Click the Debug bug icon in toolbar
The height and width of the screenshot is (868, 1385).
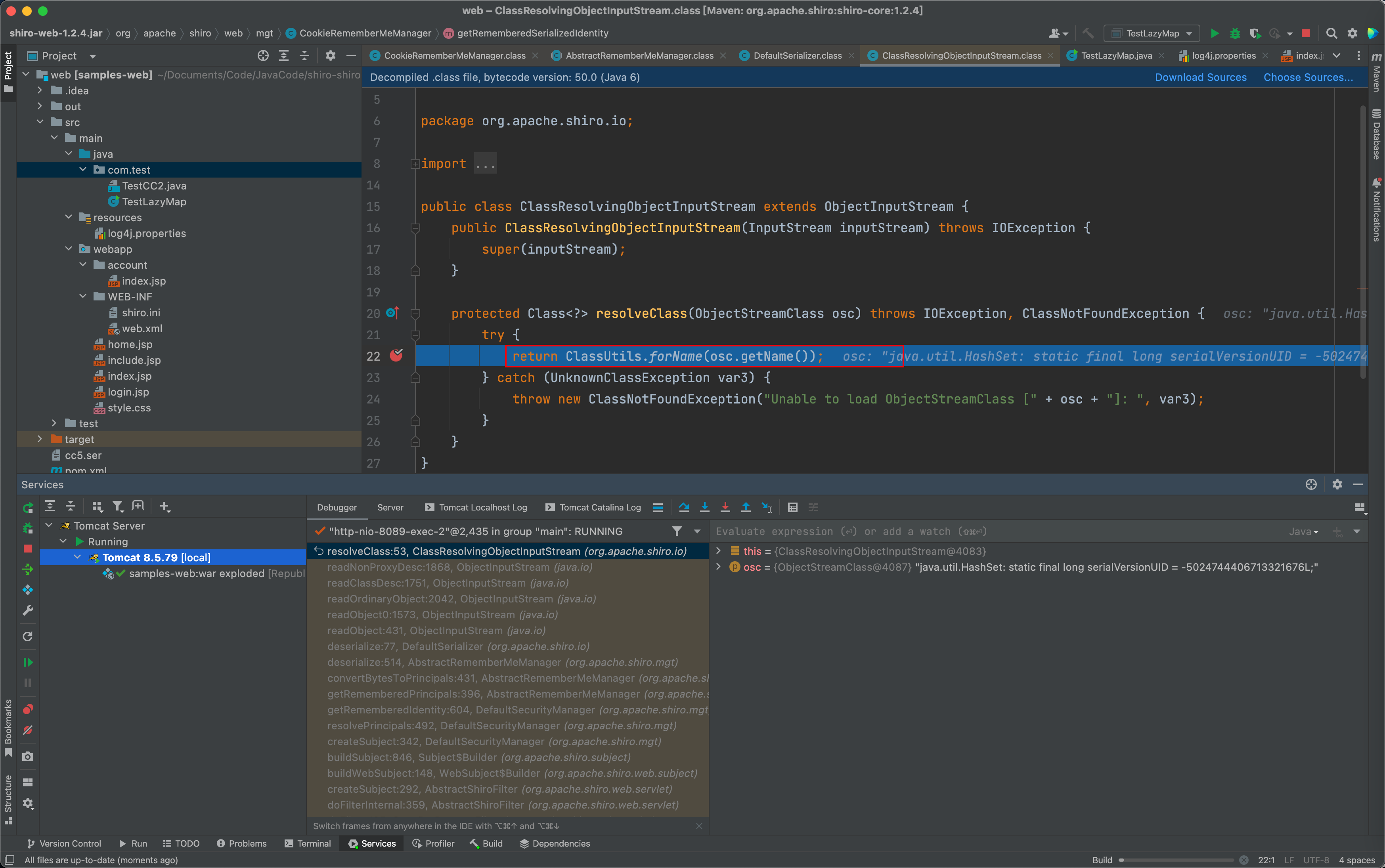click(1235, 33)
